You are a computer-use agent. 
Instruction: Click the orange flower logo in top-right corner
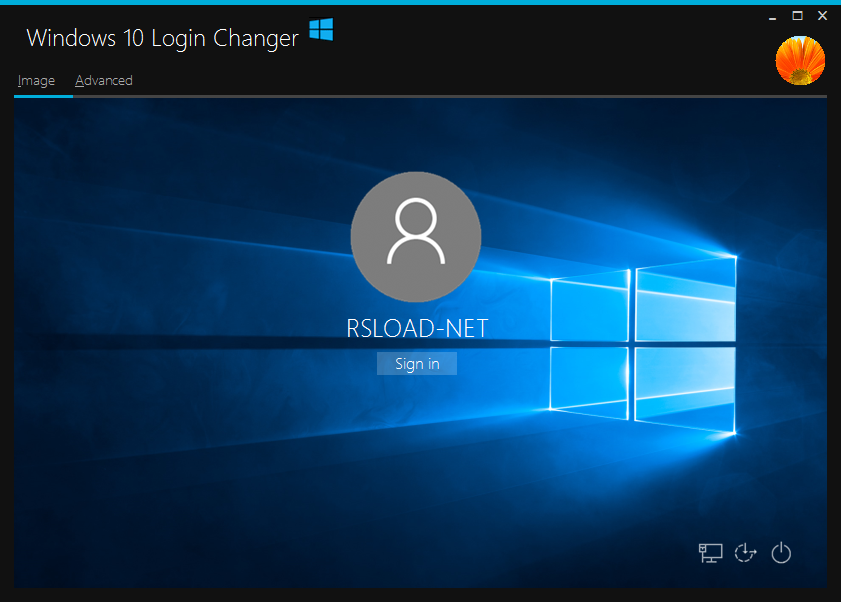pos(800,60)
